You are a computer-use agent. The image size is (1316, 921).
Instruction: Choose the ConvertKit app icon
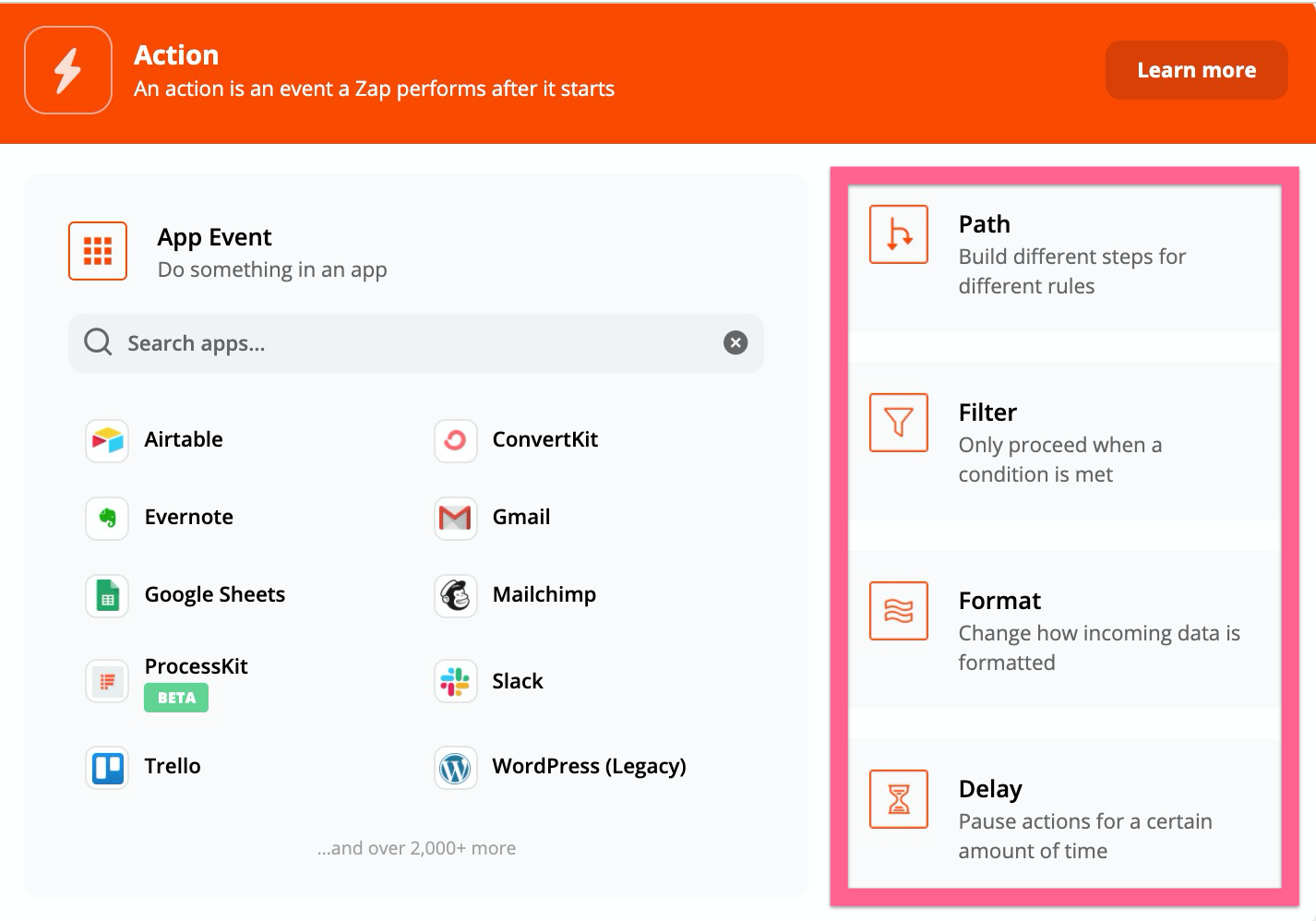456,440
